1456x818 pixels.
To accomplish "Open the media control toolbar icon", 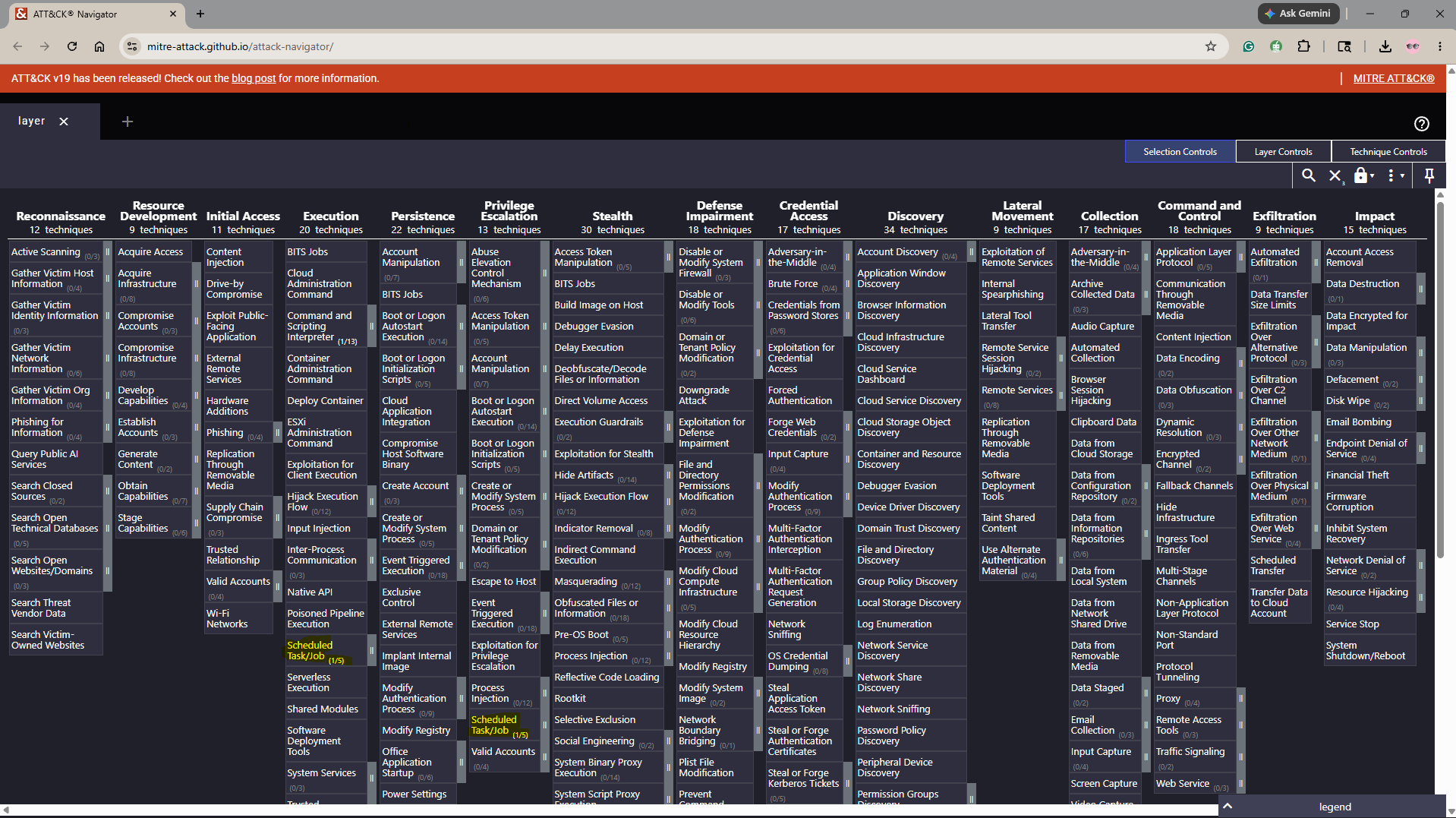I will (x=1344, y=46).
